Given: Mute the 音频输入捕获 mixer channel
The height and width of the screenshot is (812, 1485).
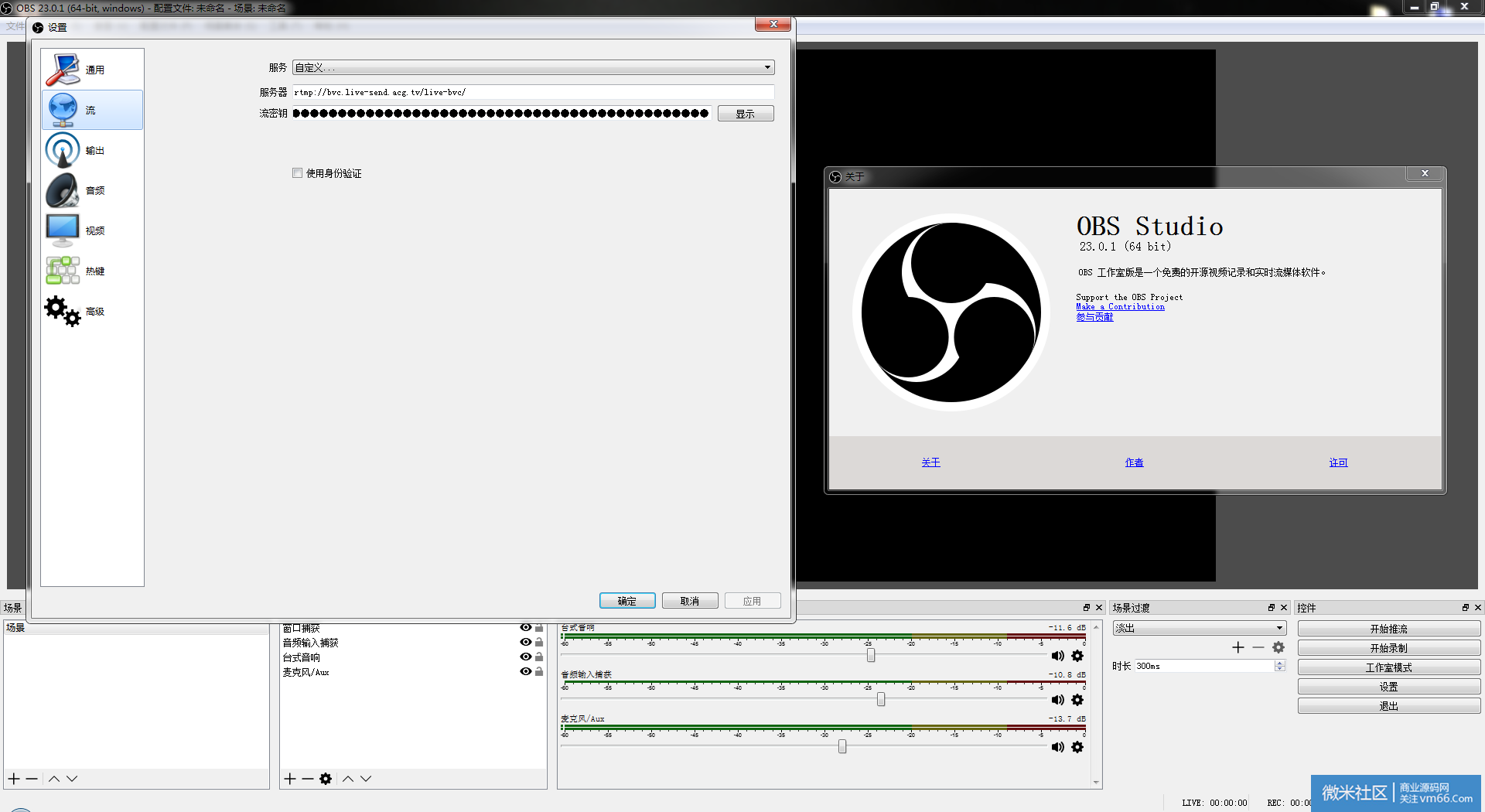Looking at the screenshot, I should click(1057, 700).
